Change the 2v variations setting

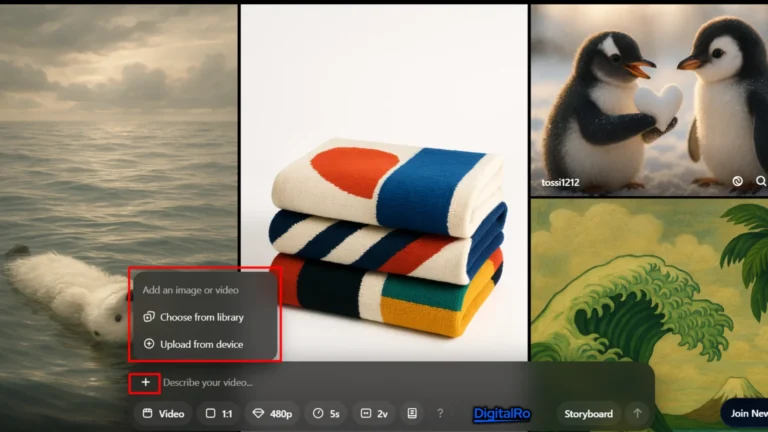[374, 413]
